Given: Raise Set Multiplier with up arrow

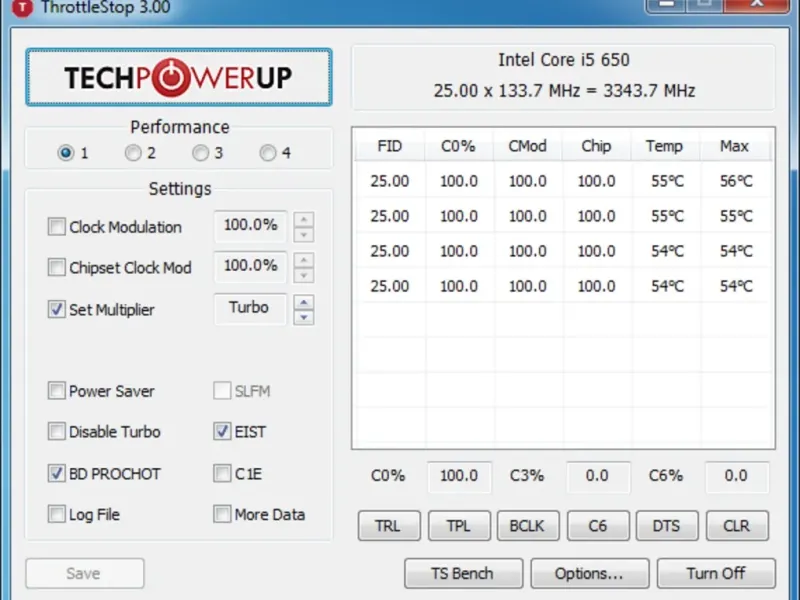Looking at the screenshot, I should point(304,302).
